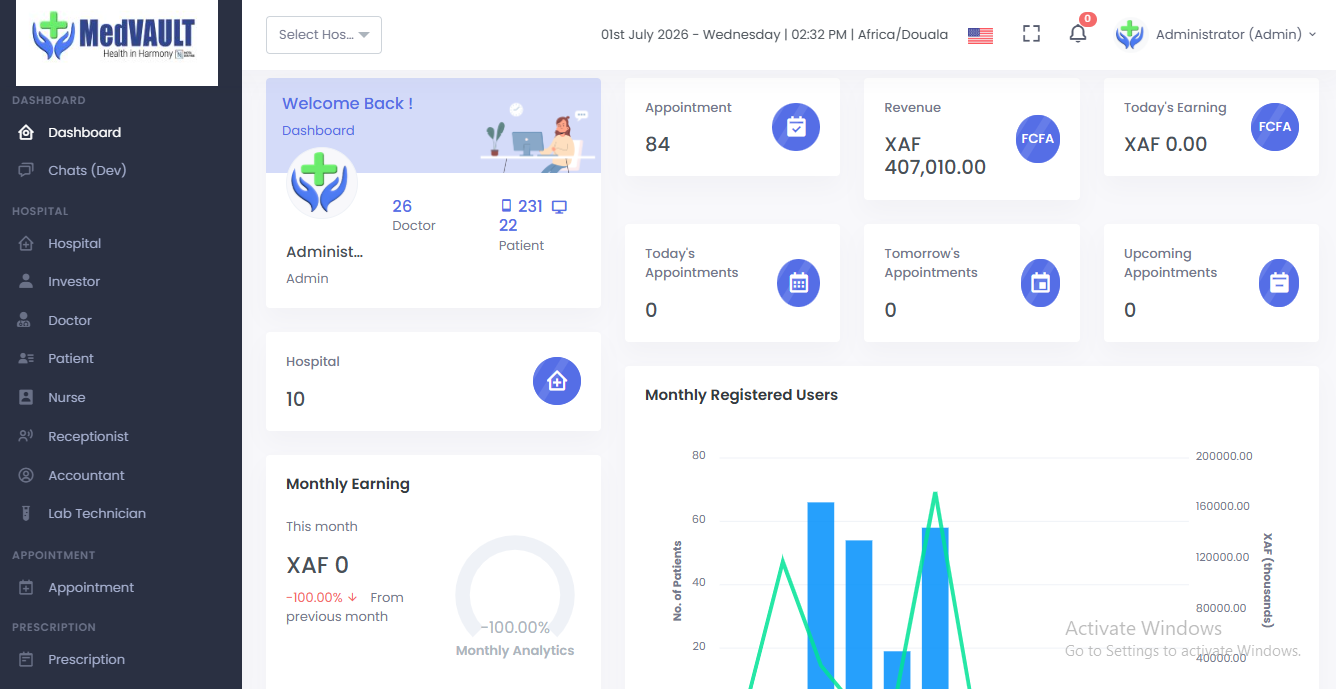Viewport: 1336px width, 689px height.
Task: Click the 231 mobile patient count
Action: click(x=530, y=206)
